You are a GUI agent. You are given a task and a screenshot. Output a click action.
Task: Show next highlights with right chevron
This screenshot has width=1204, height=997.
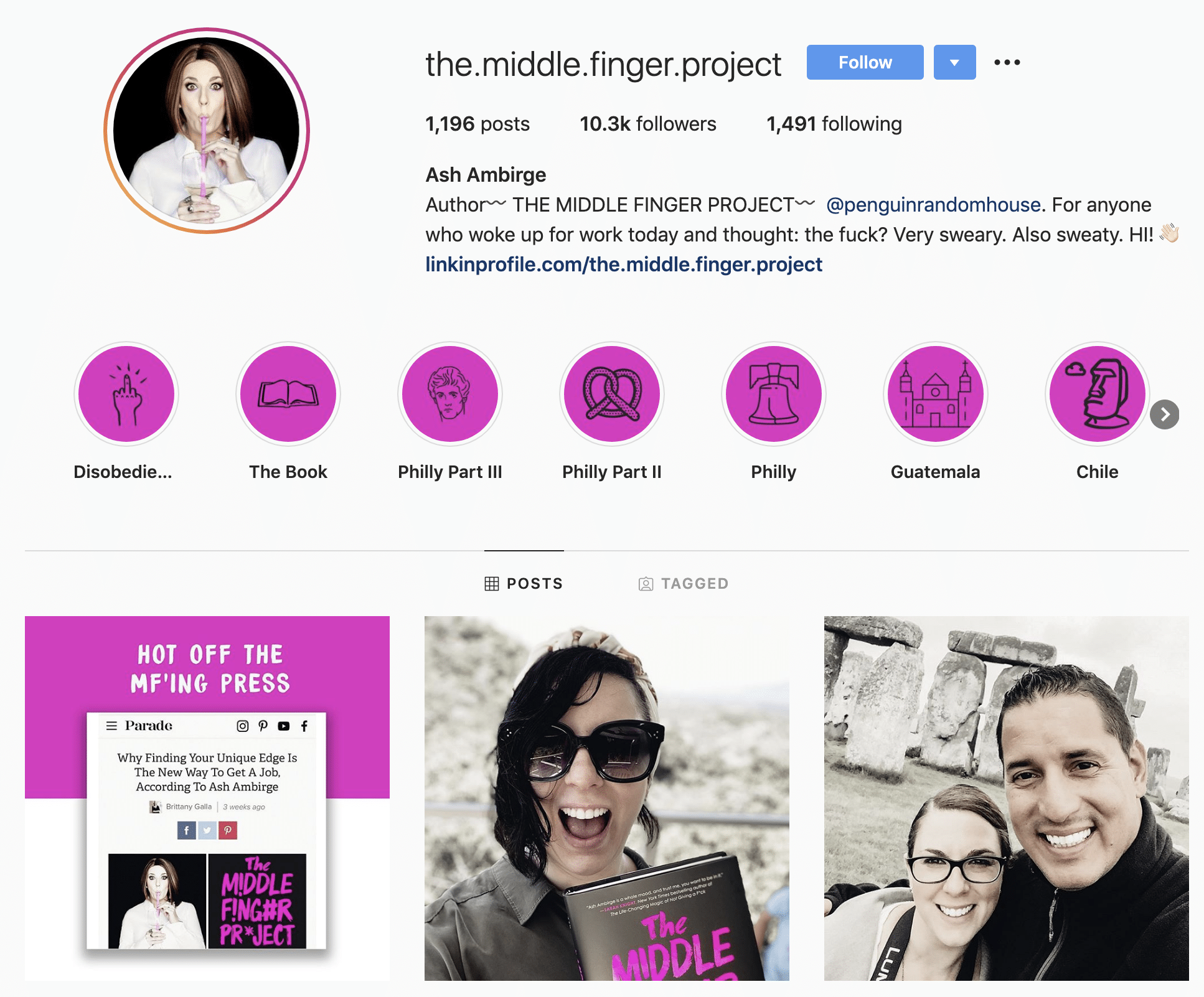point(1164,414)
